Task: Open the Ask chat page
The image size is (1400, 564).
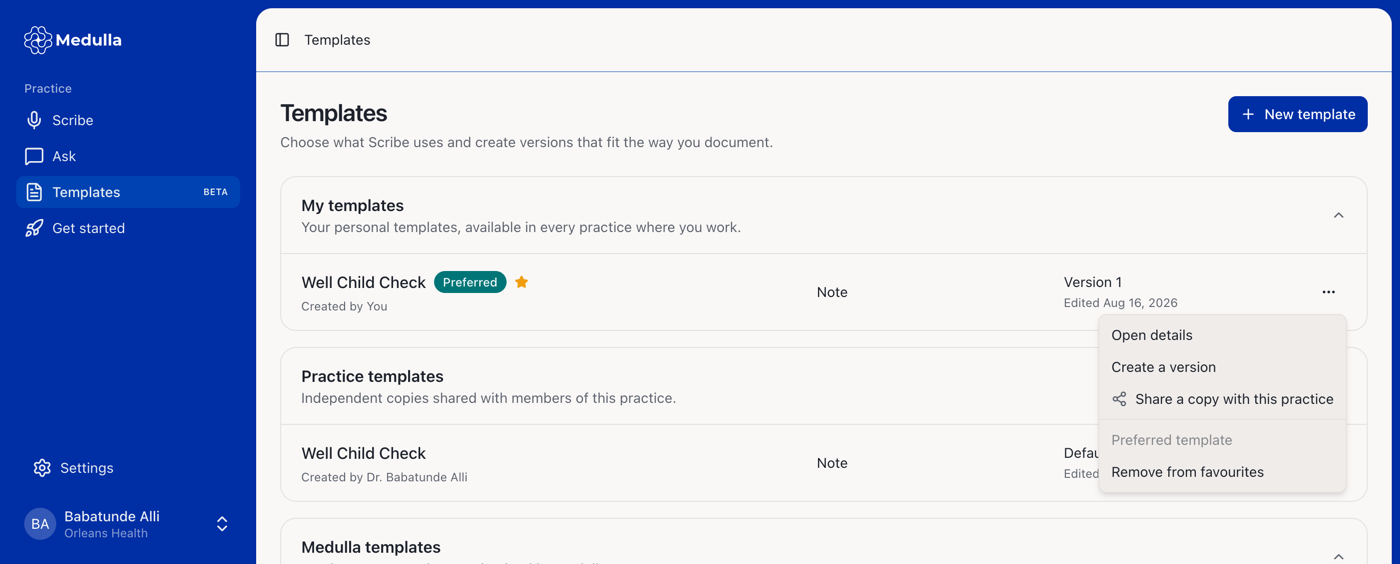Action: tap(128, 156)
